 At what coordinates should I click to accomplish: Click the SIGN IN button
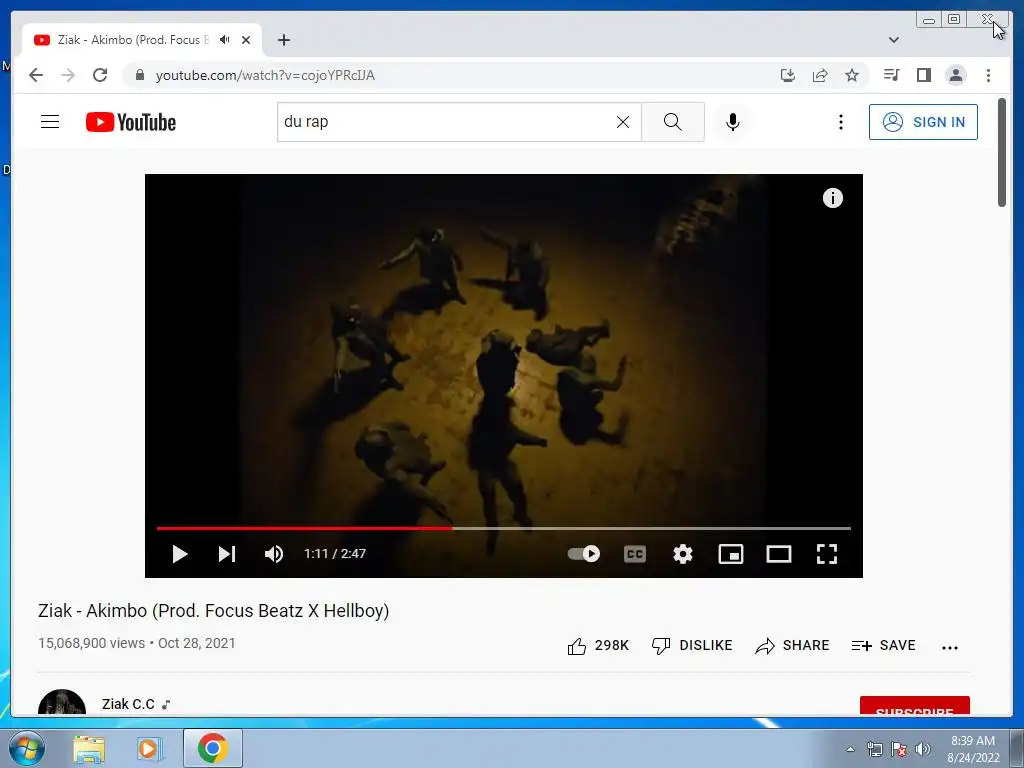point(923,122)
